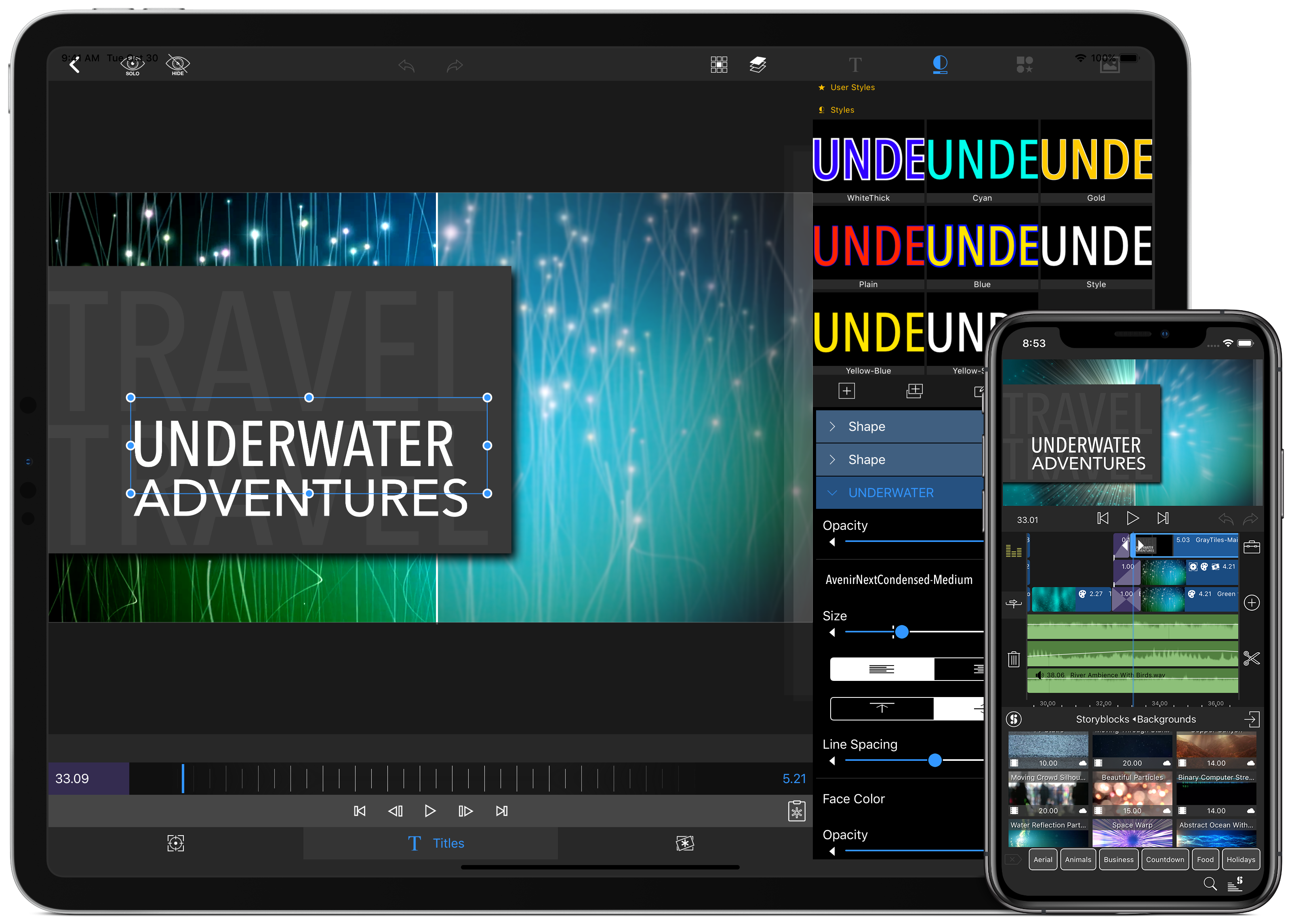Open the preset grid icon
The height and width of the screenshot is (924, 1292).
[x=719, y=65]
